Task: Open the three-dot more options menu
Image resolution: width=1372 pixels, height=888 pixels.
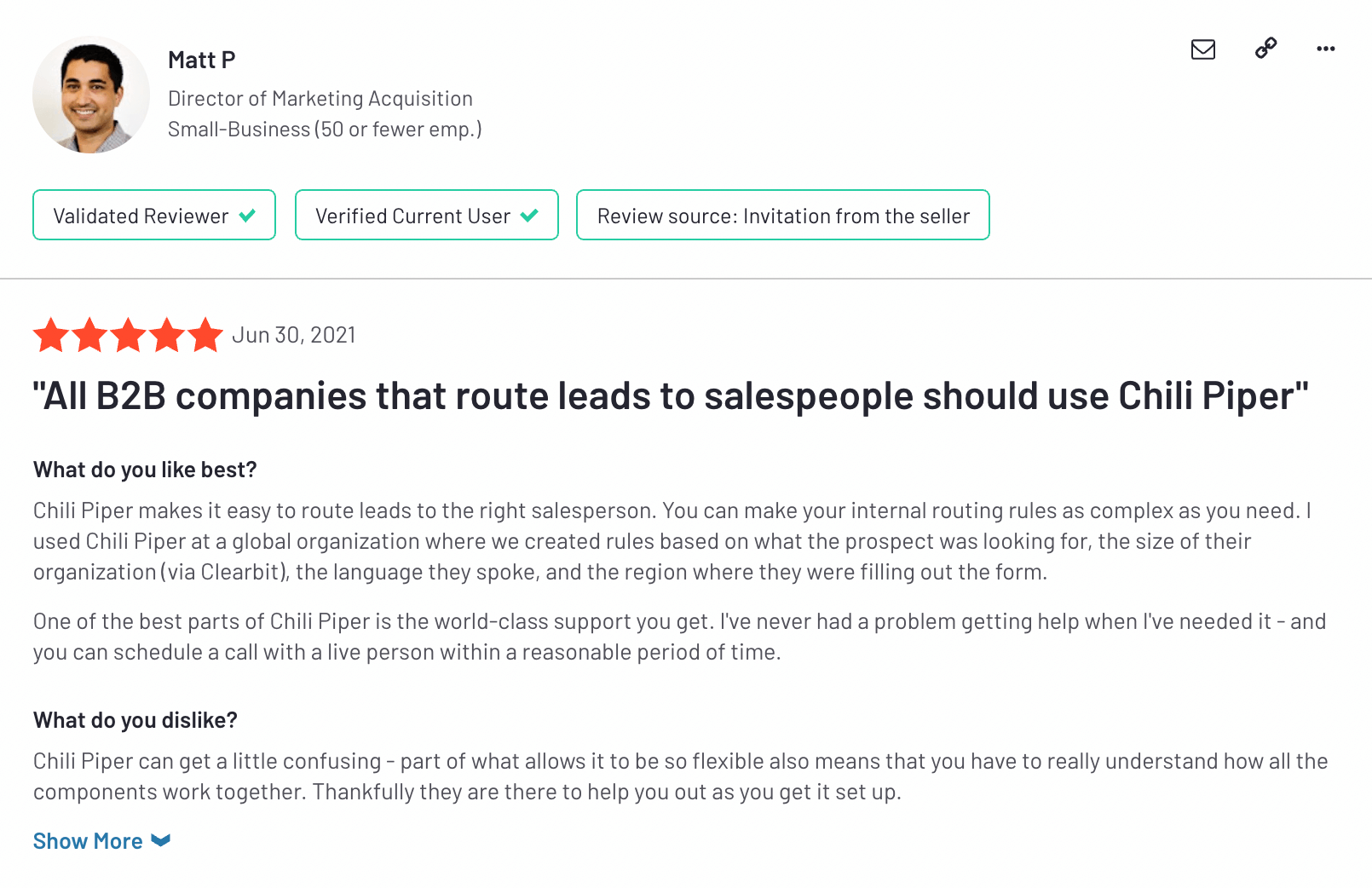Action: 1325,49
